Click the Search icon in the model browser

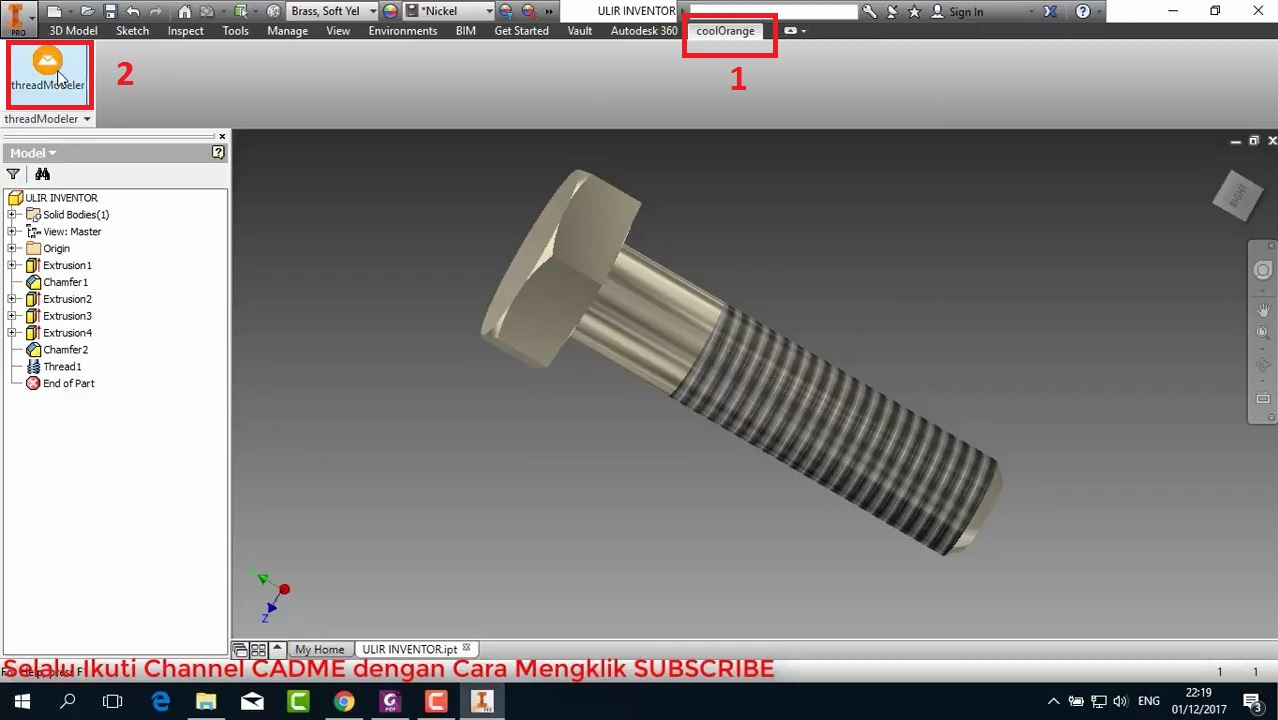[x=42, y=173]
